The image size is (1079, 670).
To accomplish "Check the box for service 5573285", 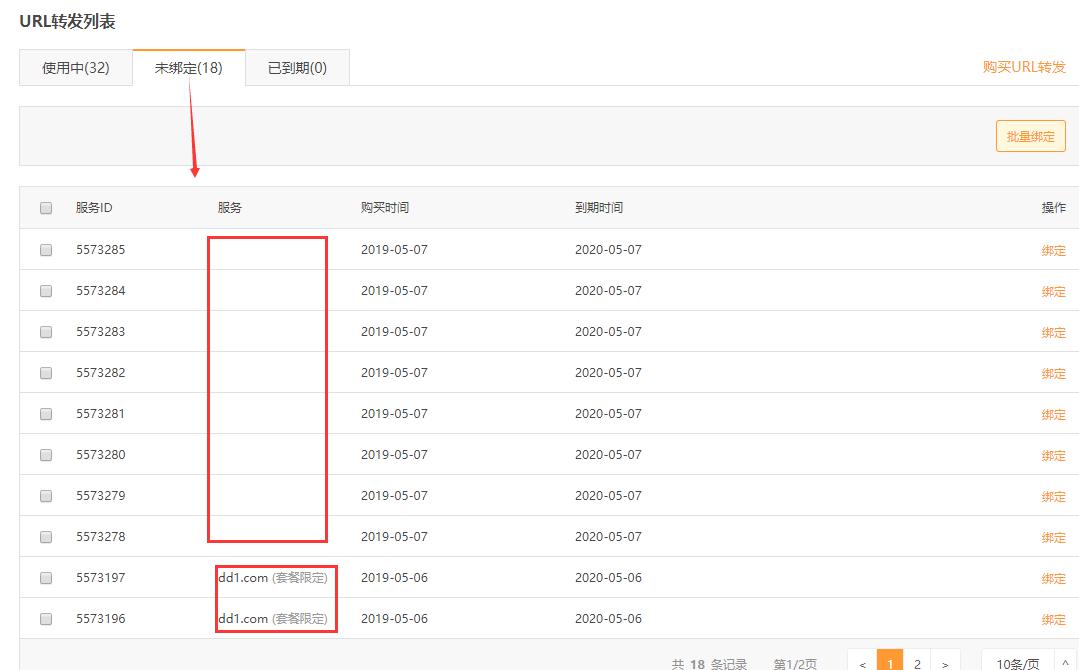I will 46,250.
